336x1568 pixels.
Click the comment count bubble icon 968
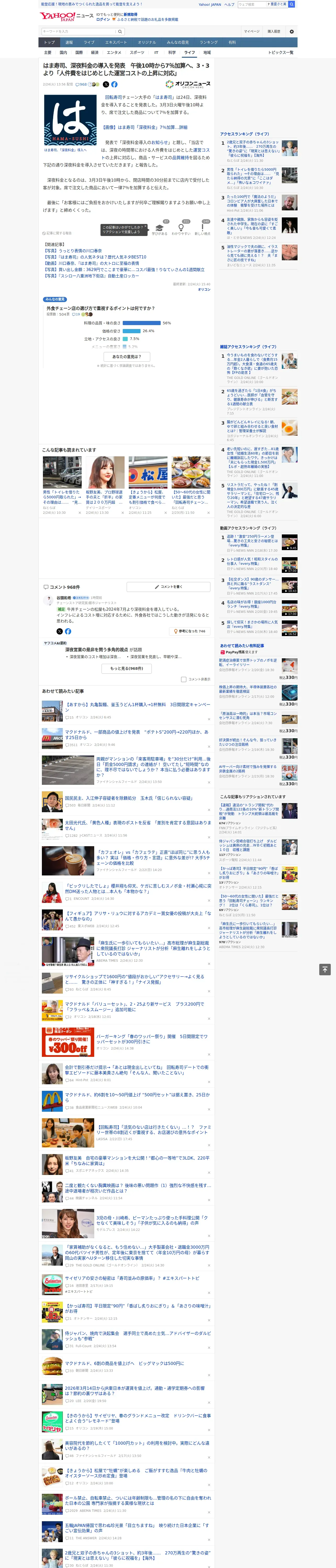[x=82, y=85]
